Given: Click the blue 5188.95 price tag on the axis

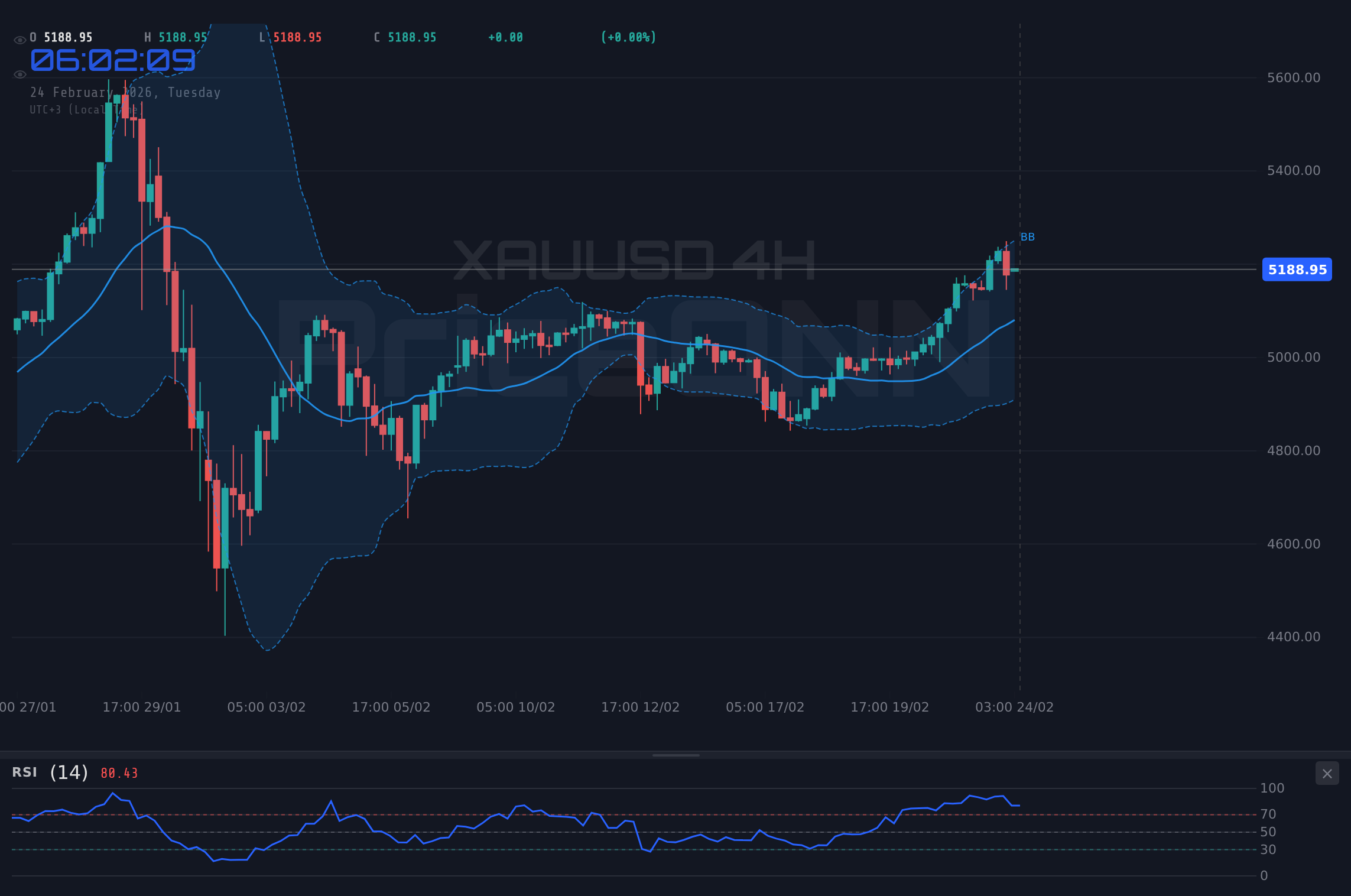Looking at the screenshot, I should (1297, 270).
